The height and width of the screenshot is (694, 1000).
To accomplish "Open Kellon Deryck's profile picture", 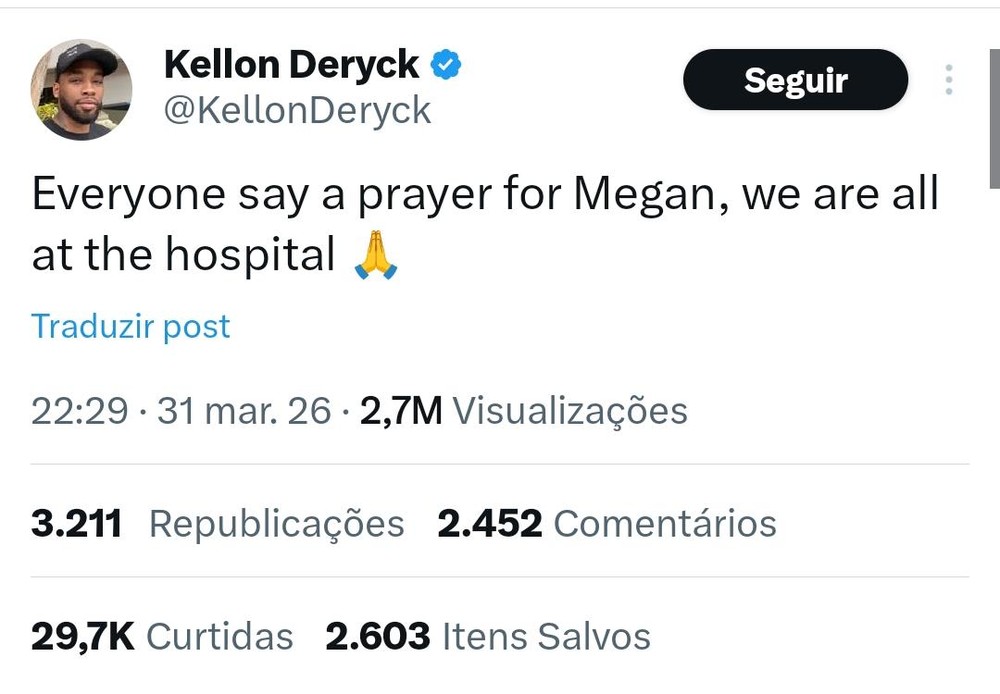I will coord(81,90).
